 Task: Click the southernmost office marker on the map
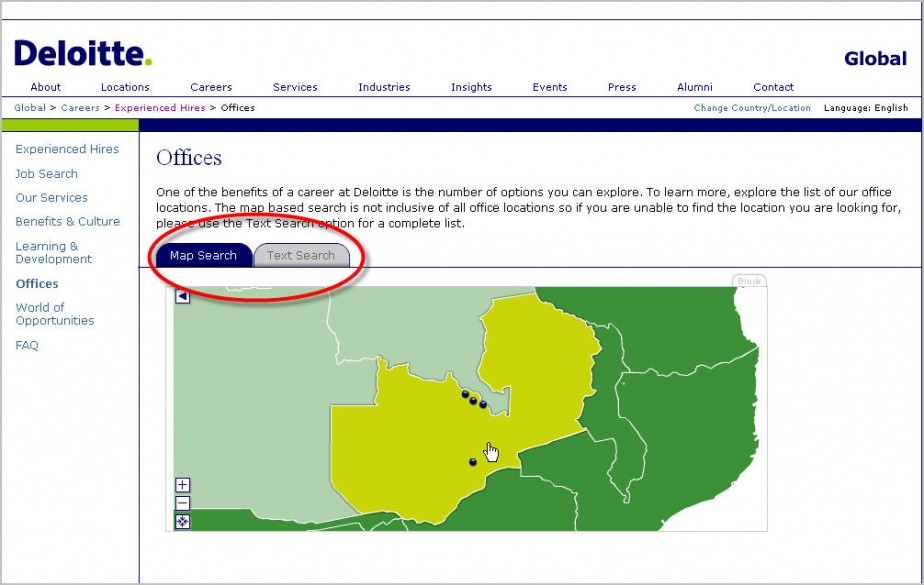[x=472, y=462]
